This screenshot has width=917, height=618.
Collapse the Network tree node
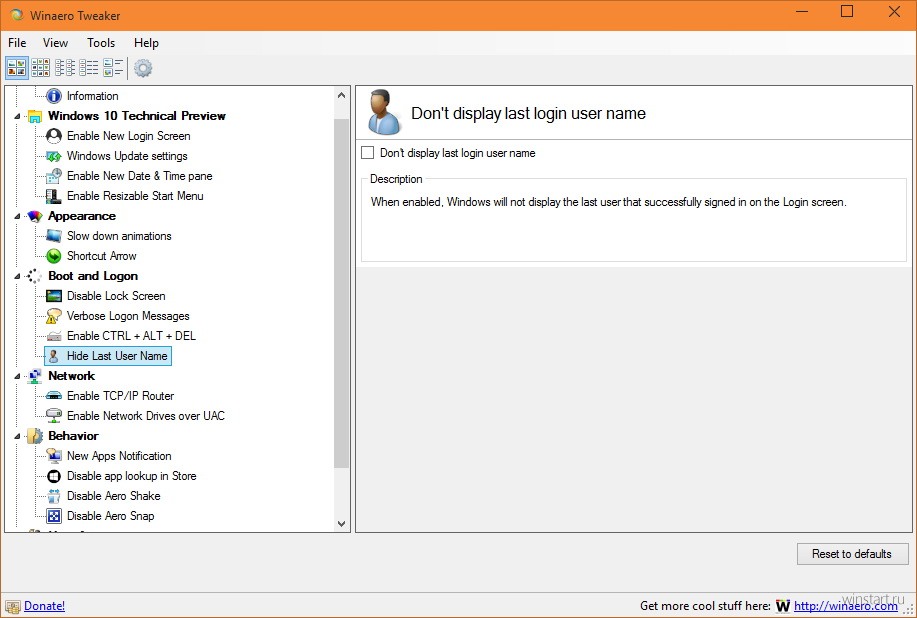pyautogui.click(x=17, y=377)
